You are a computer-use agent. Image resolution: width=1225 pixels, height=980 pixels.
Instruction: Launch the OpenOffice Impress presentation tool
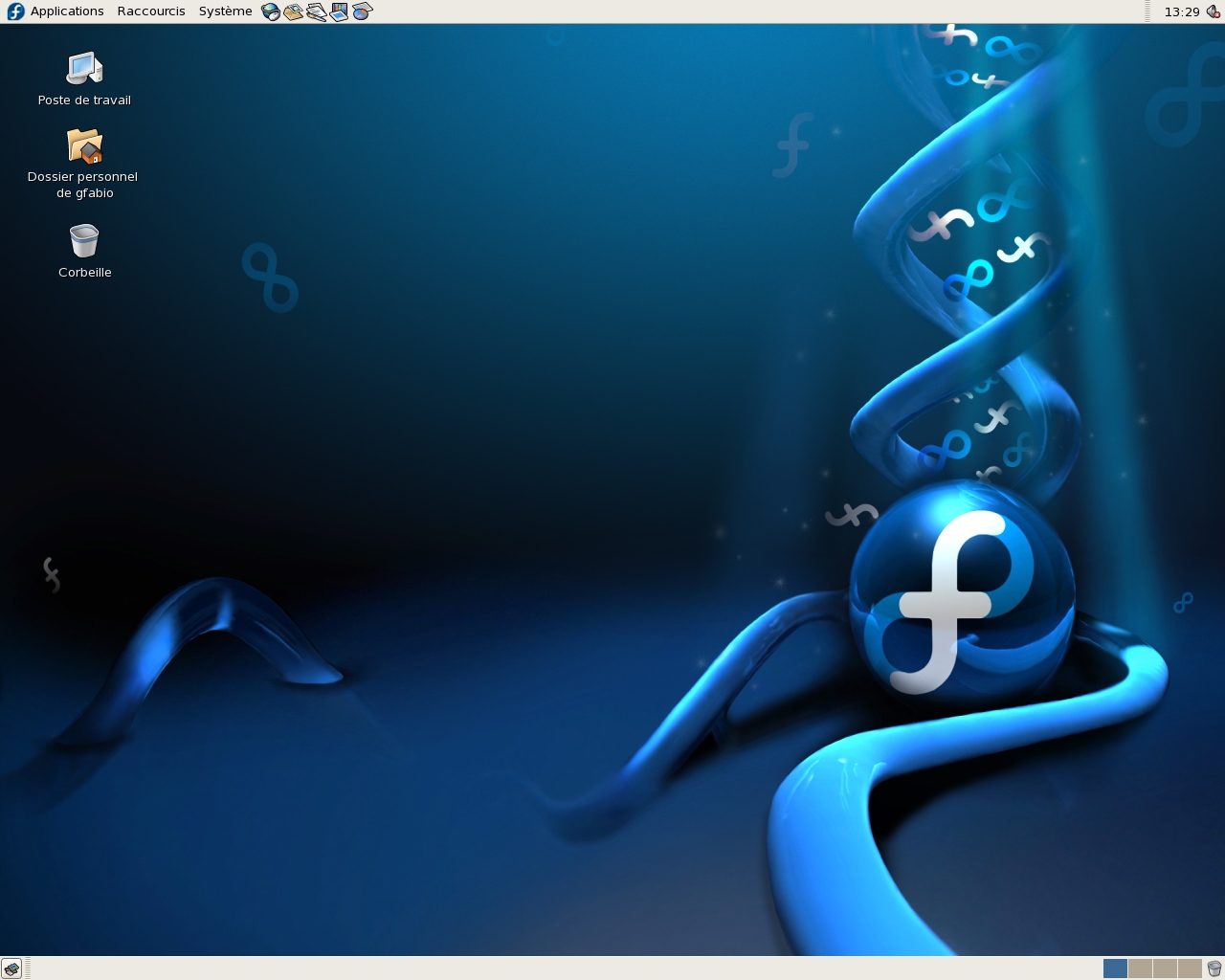pyautogui.click(x=339, y=11)
